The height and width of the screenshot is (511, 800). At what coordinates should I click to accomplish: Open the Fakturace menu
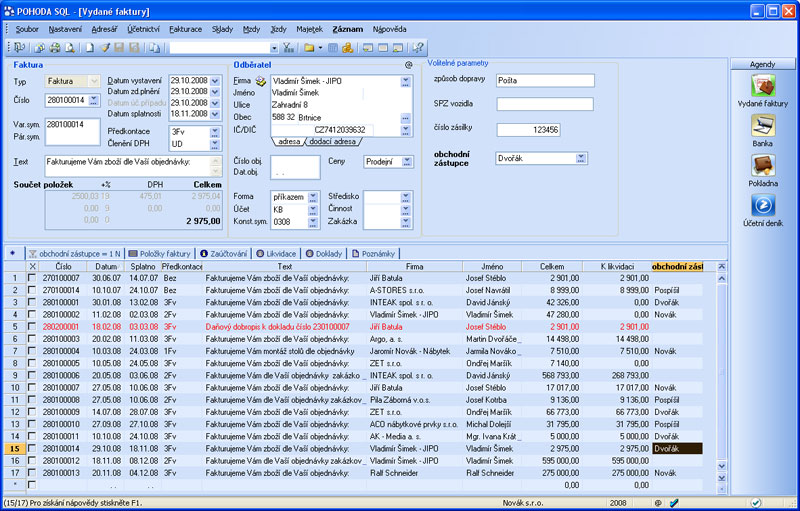185,29
